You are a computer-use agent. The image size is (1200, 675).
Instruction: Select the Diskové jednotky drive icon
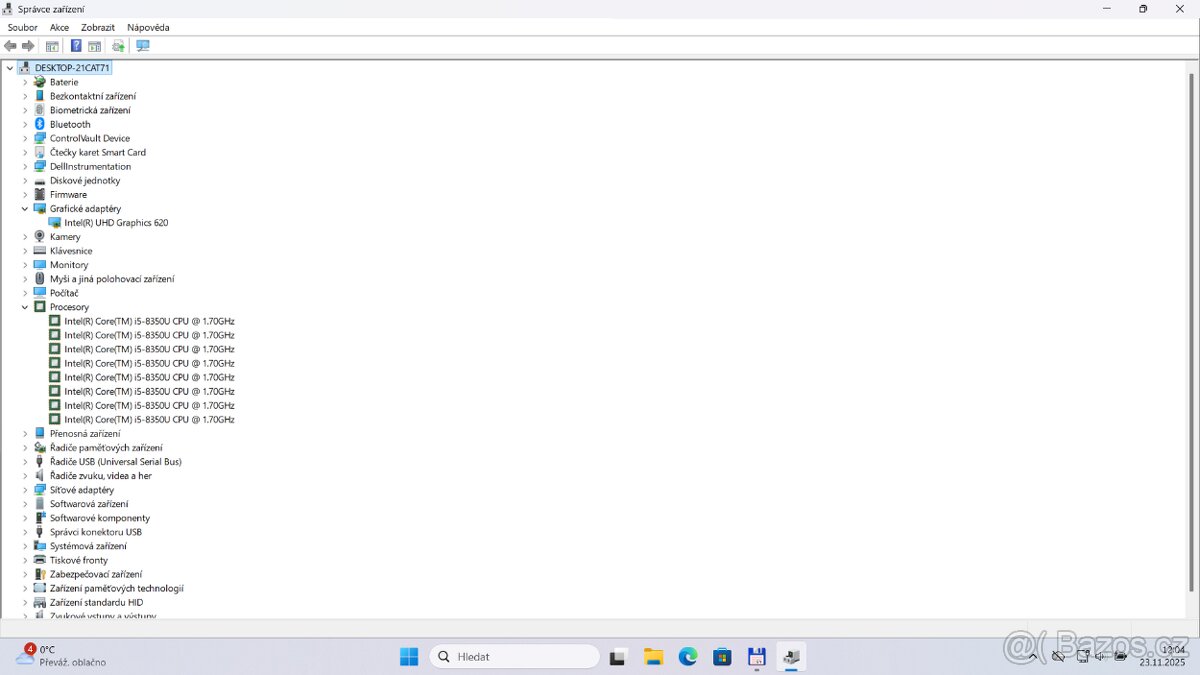pyautogui.click(x=40, y=181)
